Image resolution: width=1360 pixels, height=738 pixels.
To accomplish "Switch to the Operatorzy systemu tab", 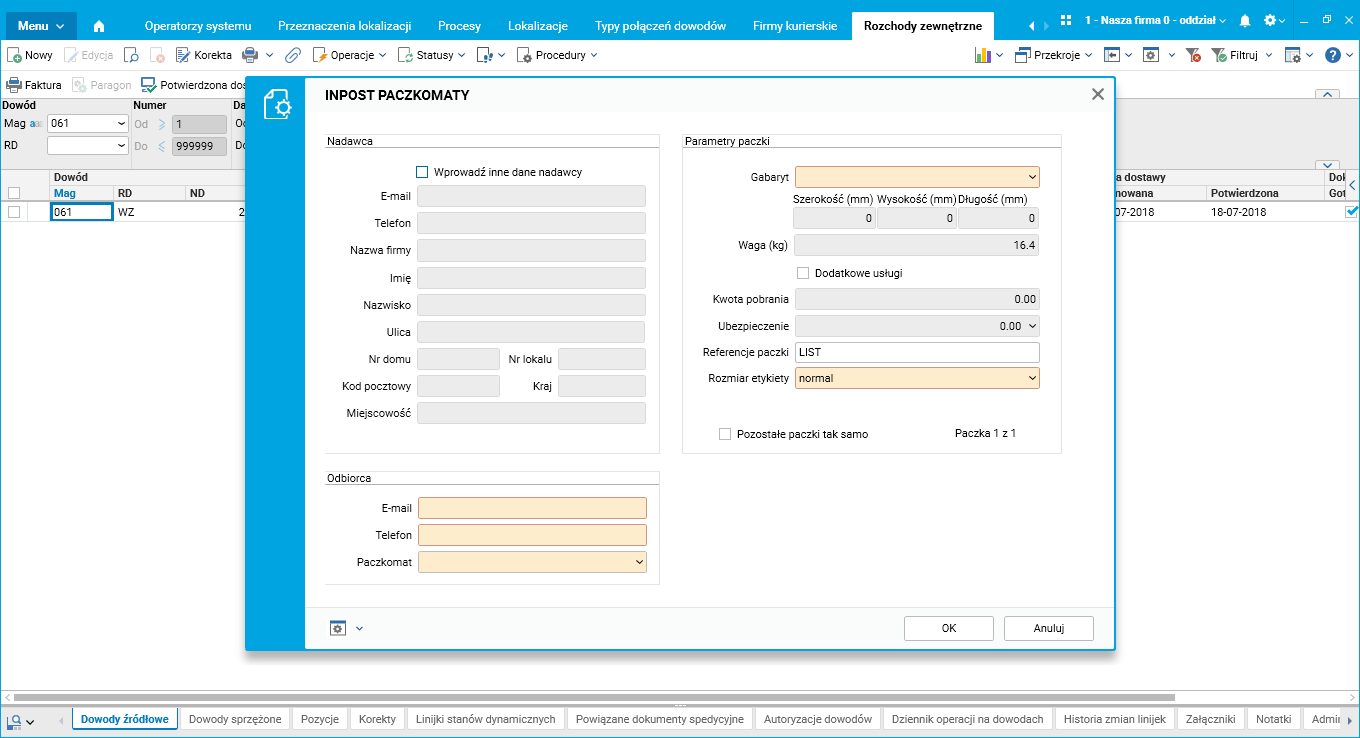I will click(198, 25).
